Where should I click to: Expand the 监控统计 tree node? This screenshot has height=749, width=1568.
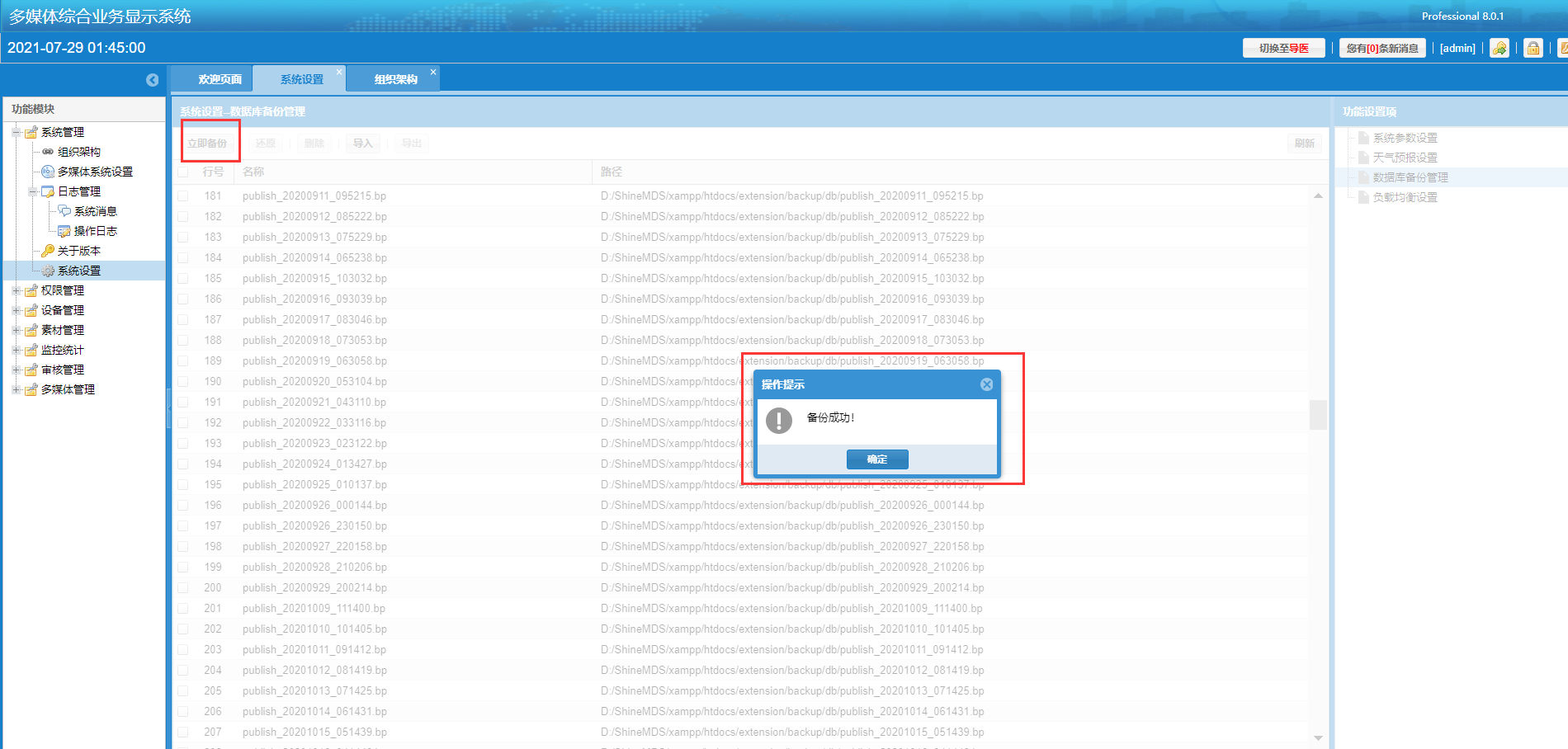coord(16,350)
